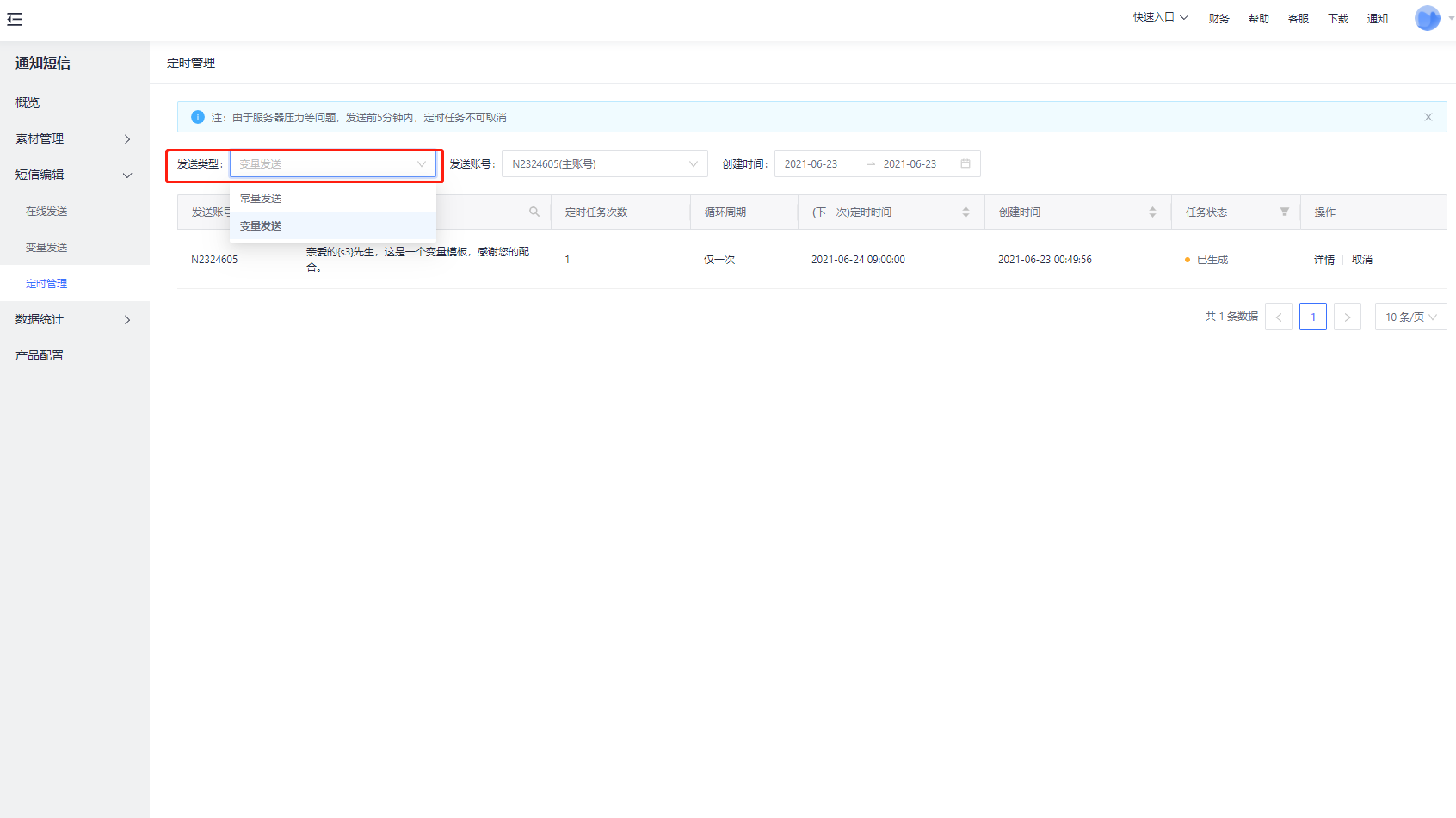1456x818 pixels.
Task: Close the blue notice banner
Action: 1428,117
